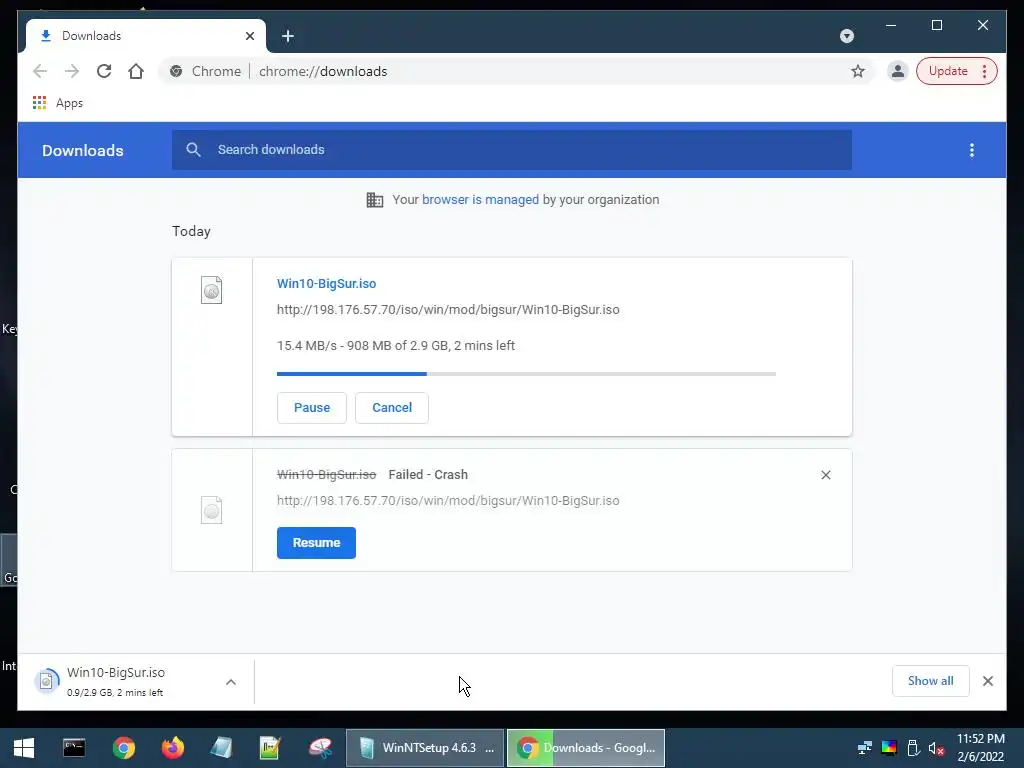Select the Downloads browser tab
Viewport: 1024px width, 768px height.
click(146, 36)
